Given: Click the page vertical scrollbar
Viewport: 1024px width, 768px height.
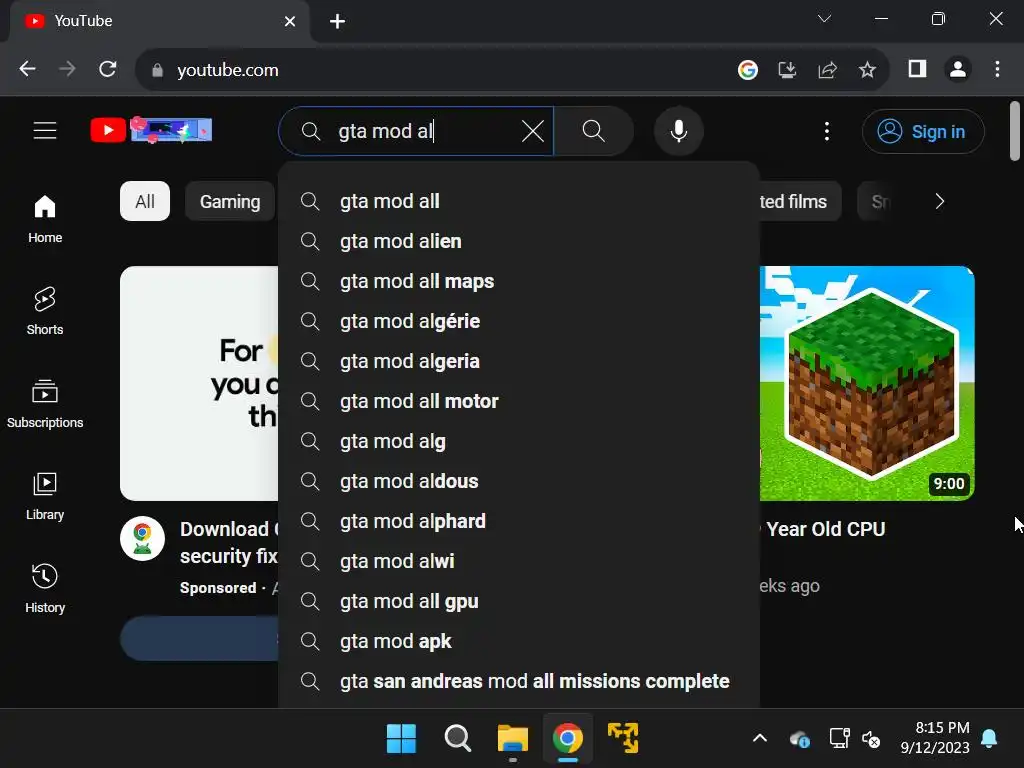Looking at the screenshot, I should tap(1014, 131).
